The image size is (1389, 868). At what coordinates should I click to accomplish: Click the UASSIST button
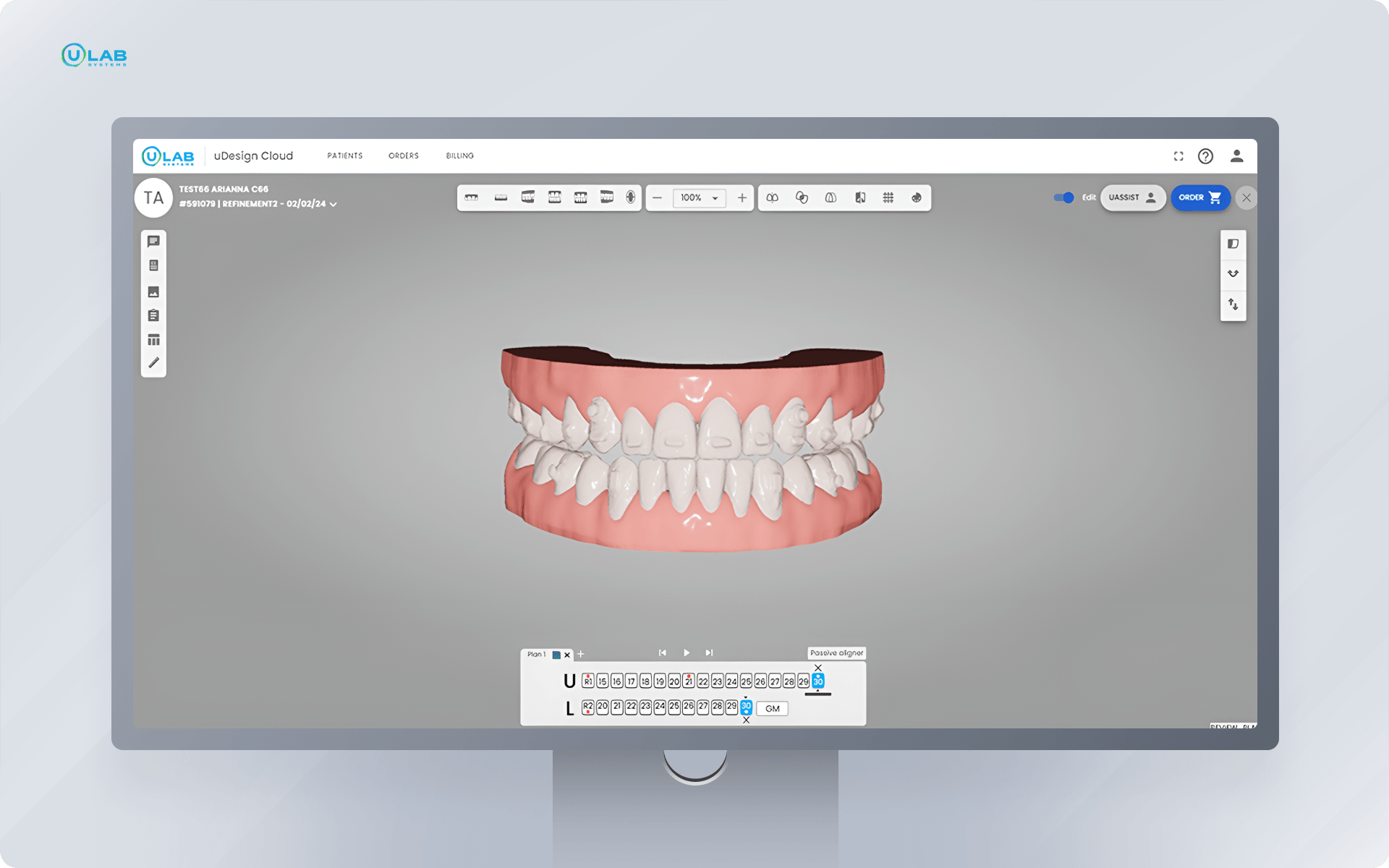(x=1133, y=197)
